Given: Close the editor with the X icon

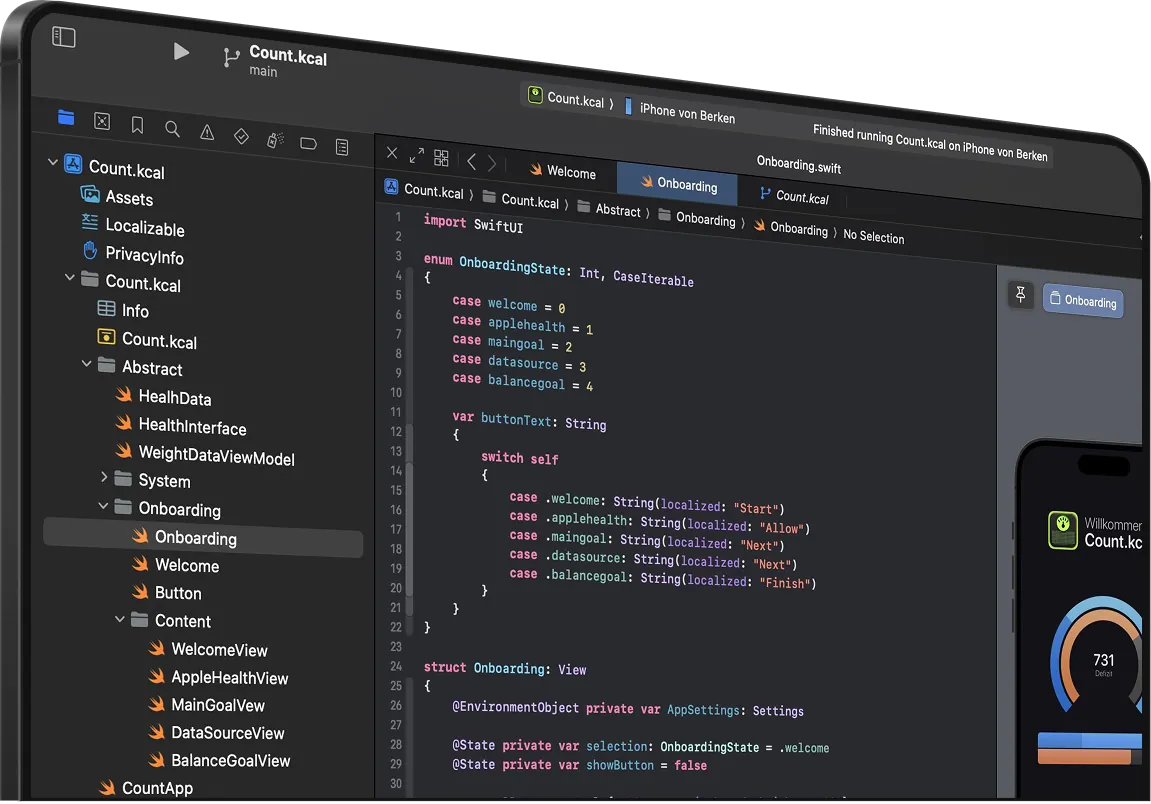Looking at the screenshot, I should point(392,153).
